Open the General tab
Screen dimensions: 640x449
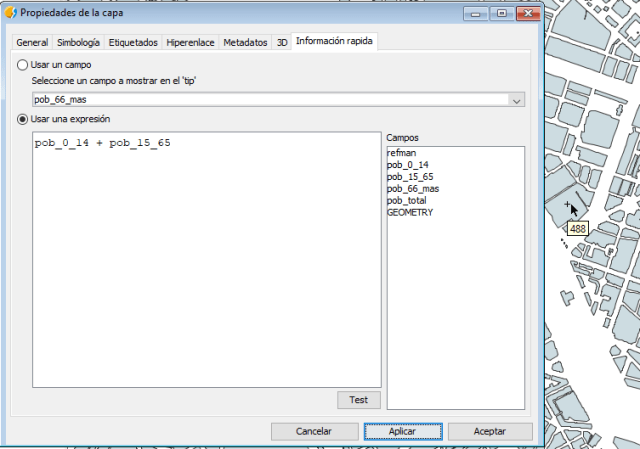coord(32,43)
